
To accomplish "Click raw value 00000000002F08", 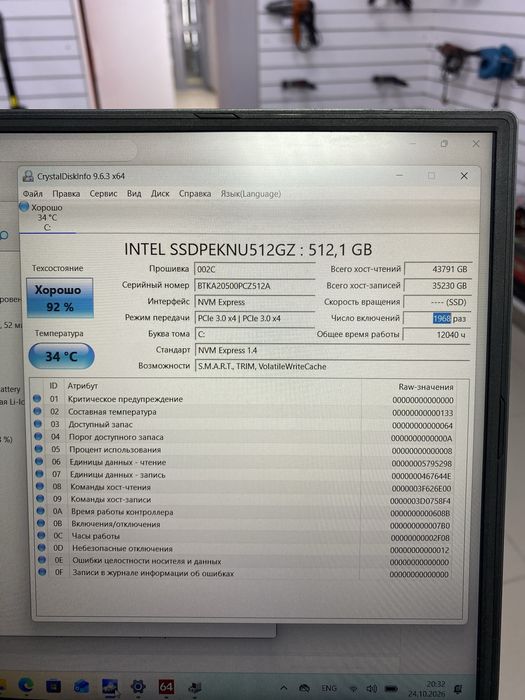I will [x=420, y=538].
